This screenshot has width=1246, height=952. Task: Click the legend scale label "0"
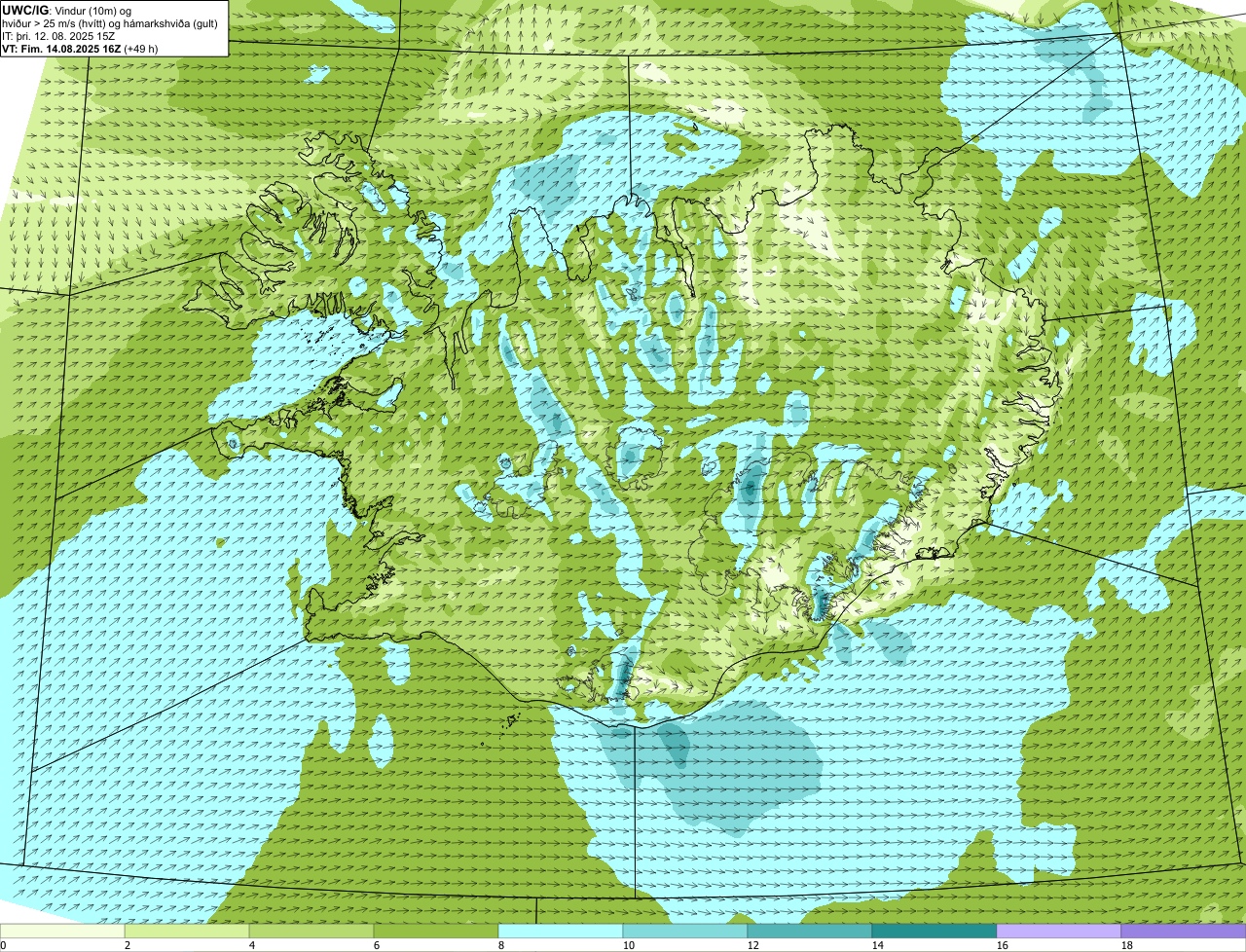[3, 945]
